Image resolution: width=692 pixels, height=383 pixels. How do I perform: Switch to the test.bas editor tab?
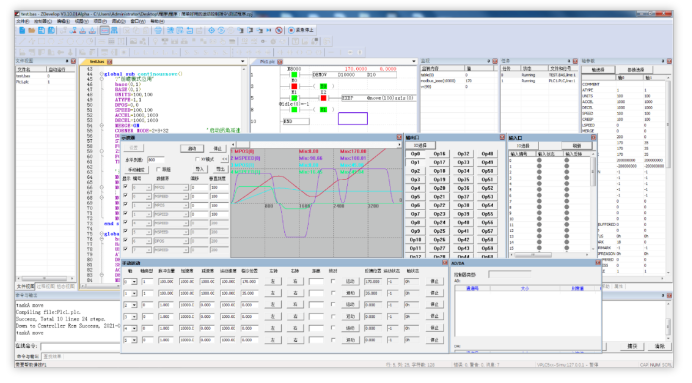click(97, 62)
